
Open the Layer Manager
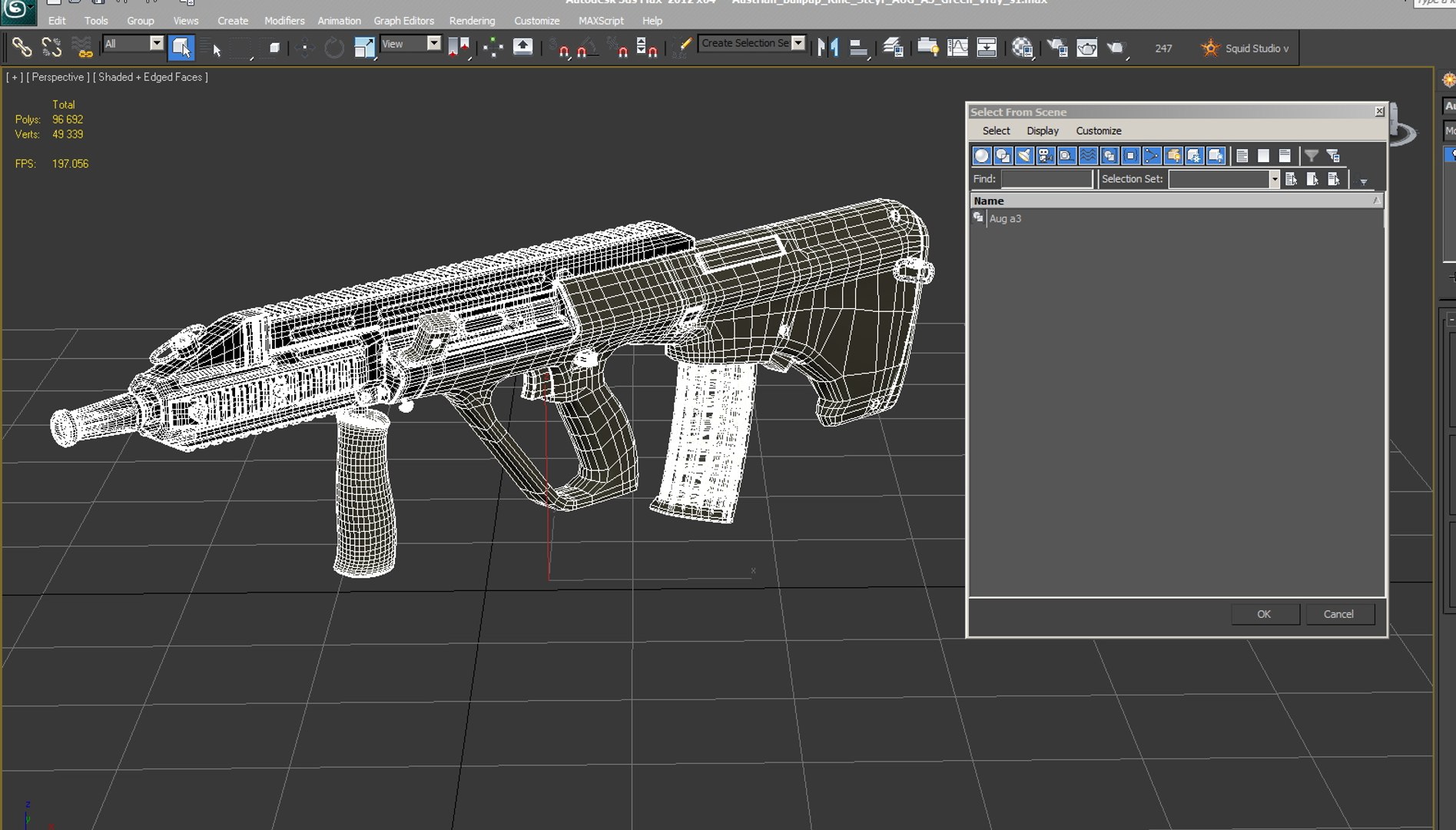click(893, 48)
